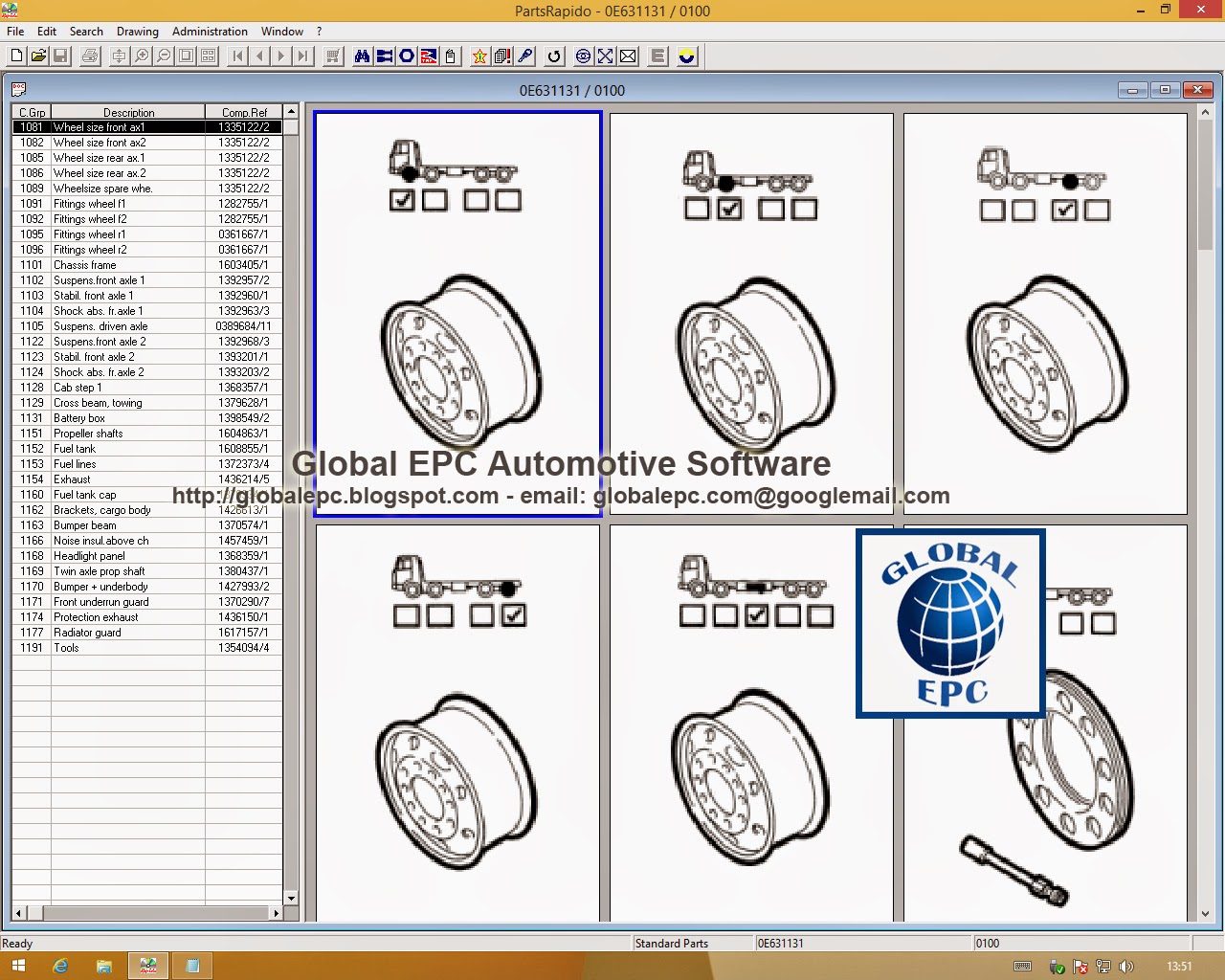Screen dimensions: 1225x980
Task: Select the bottom-middle five-checkbox wheel thumbnail
Action: click(x=751, y=724)
